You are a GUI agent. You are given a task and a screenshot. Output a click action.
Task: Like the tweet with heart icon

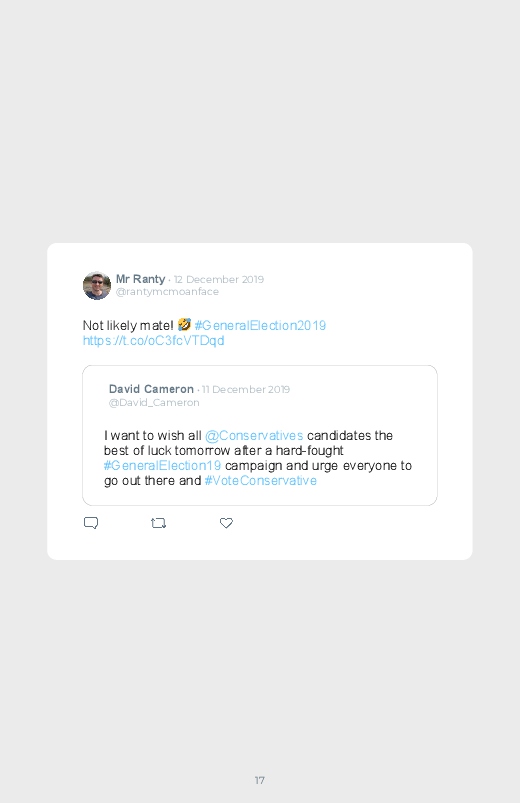pos(226,523)
